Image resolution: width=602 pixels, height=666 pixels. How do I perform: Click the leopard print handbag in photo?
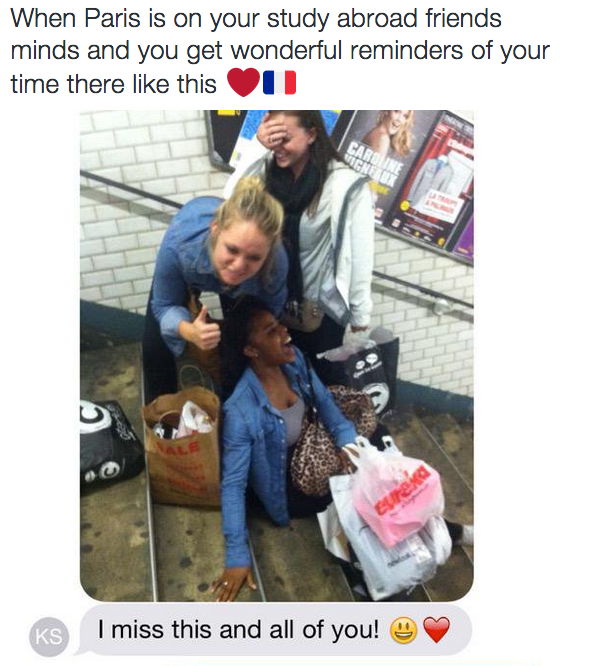click(x=327, y=442)
